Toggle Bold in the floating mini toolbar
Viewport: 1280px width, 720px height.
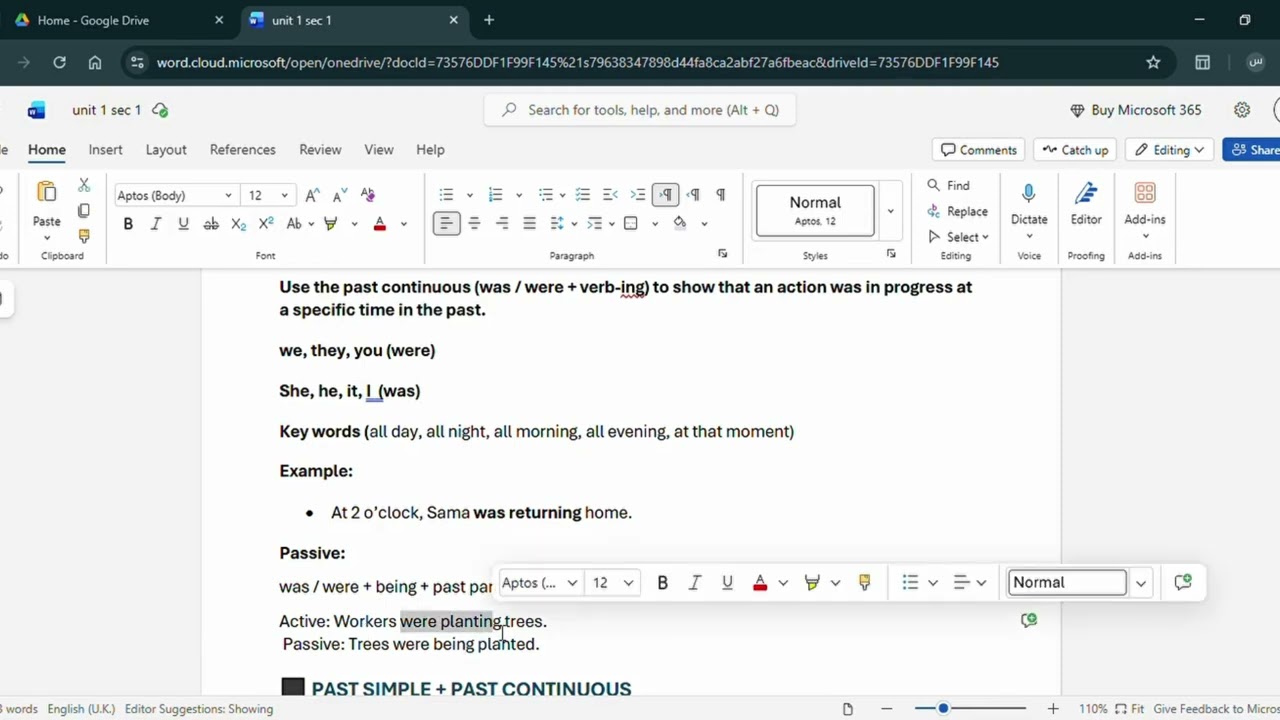[x=662, y=582]
